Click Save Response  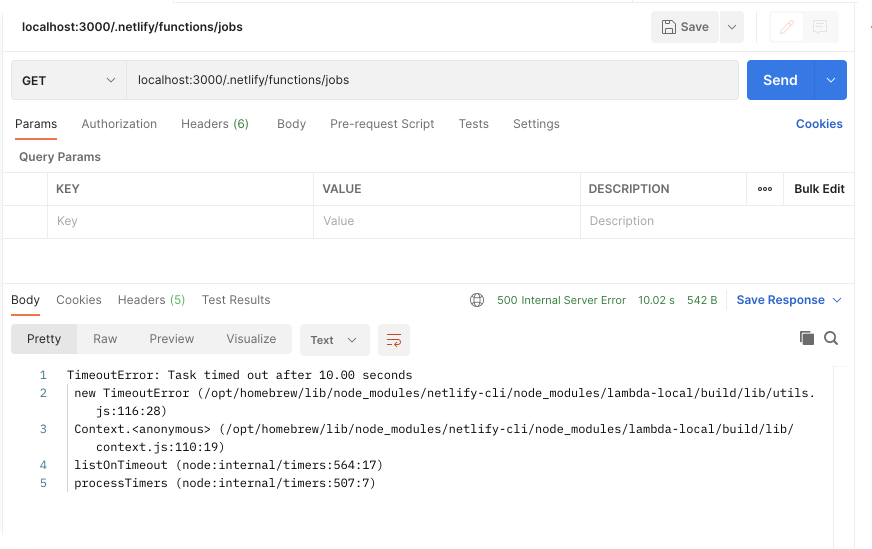[780, 300]
